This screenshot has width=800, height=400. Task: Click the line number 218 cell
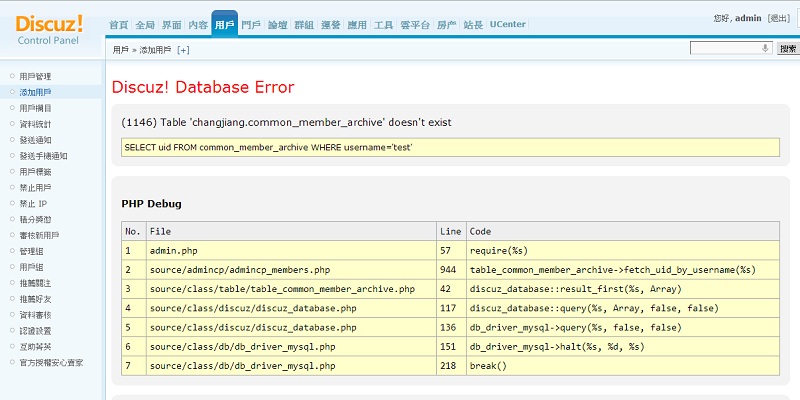tap(452, 366)
